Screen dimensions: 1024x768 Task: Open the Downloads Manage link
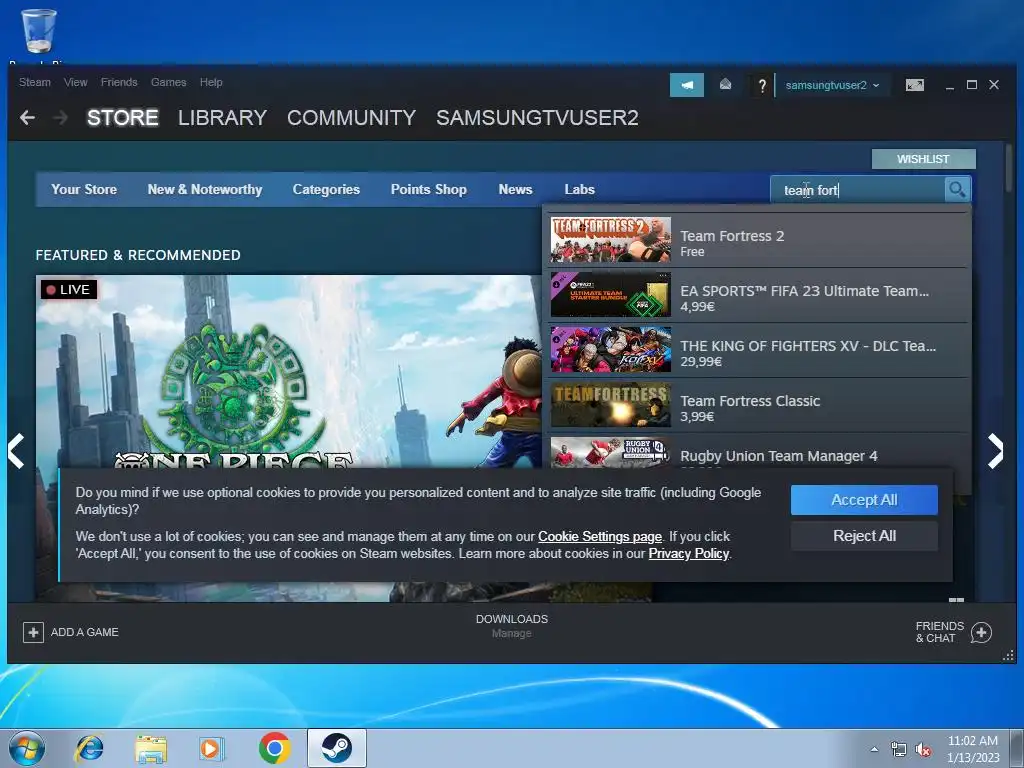[x=511, y=633]
